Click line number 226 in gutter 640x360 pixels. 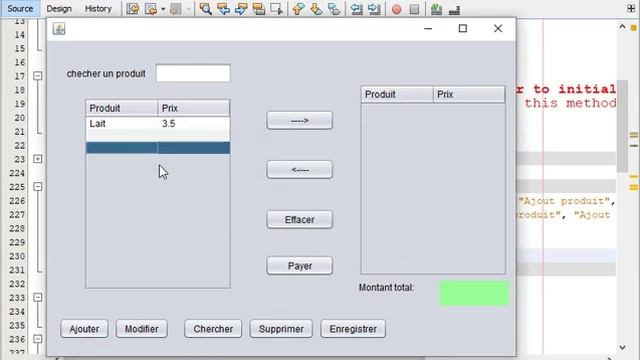pyautogui.click(x=17, y=201)
